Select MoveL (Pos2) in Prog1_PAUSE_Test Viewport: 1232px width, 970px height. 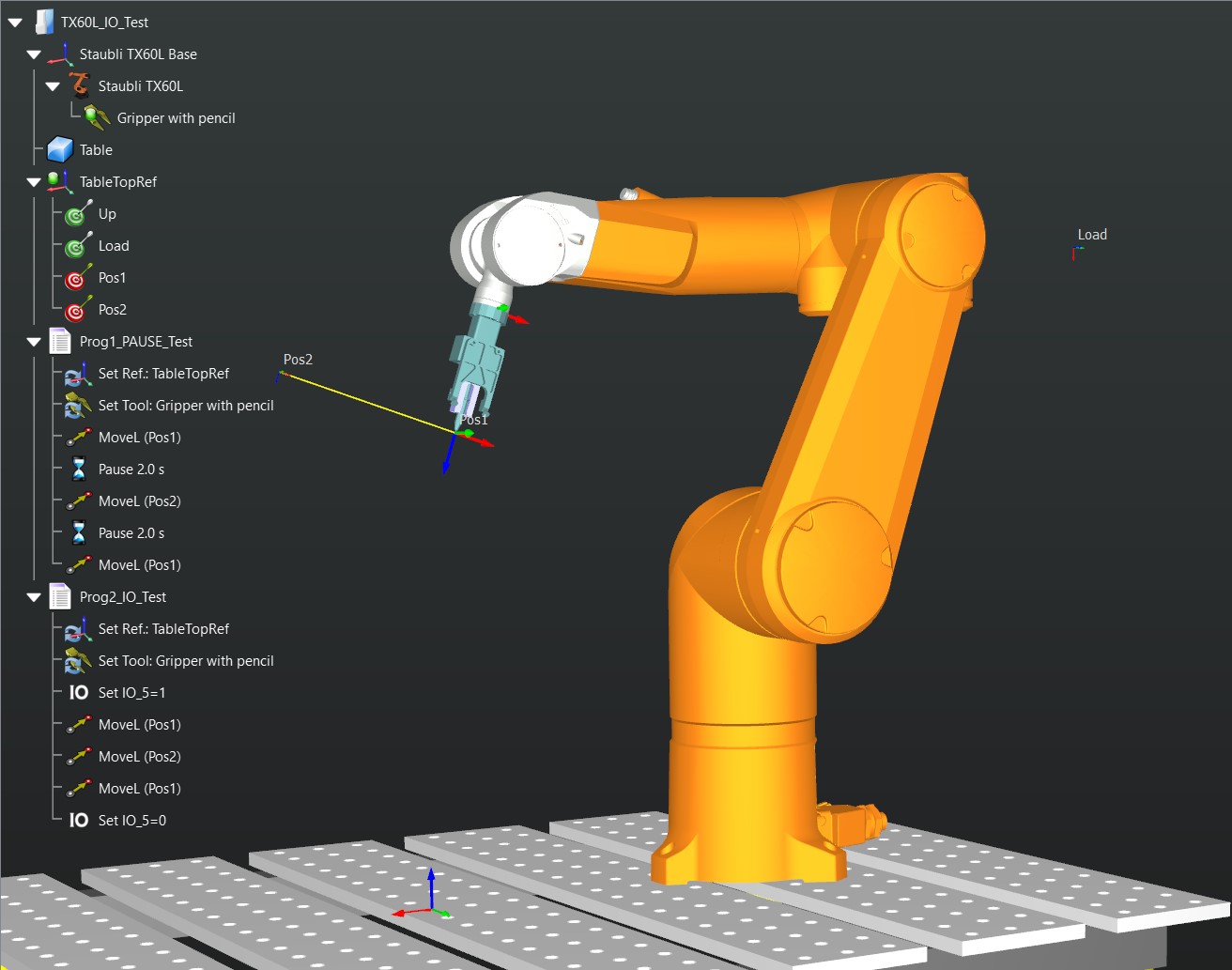pyautogui.click(x=139, y=501)
